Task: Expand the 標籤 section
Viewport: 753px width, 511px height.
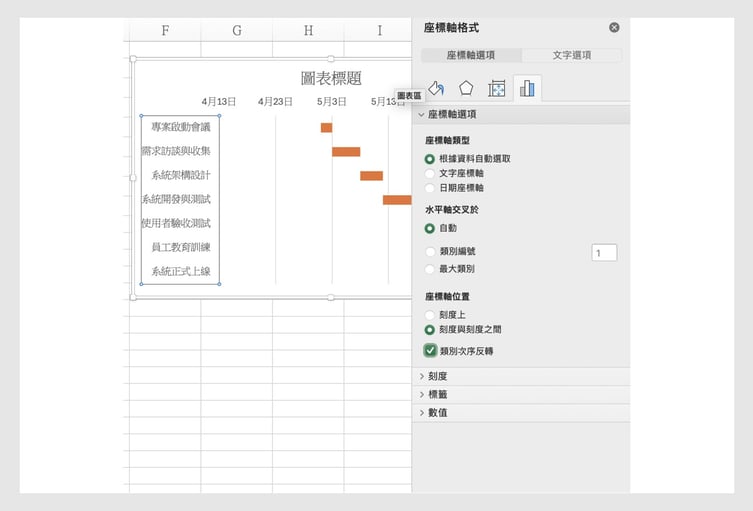Action: pos(521,394)
